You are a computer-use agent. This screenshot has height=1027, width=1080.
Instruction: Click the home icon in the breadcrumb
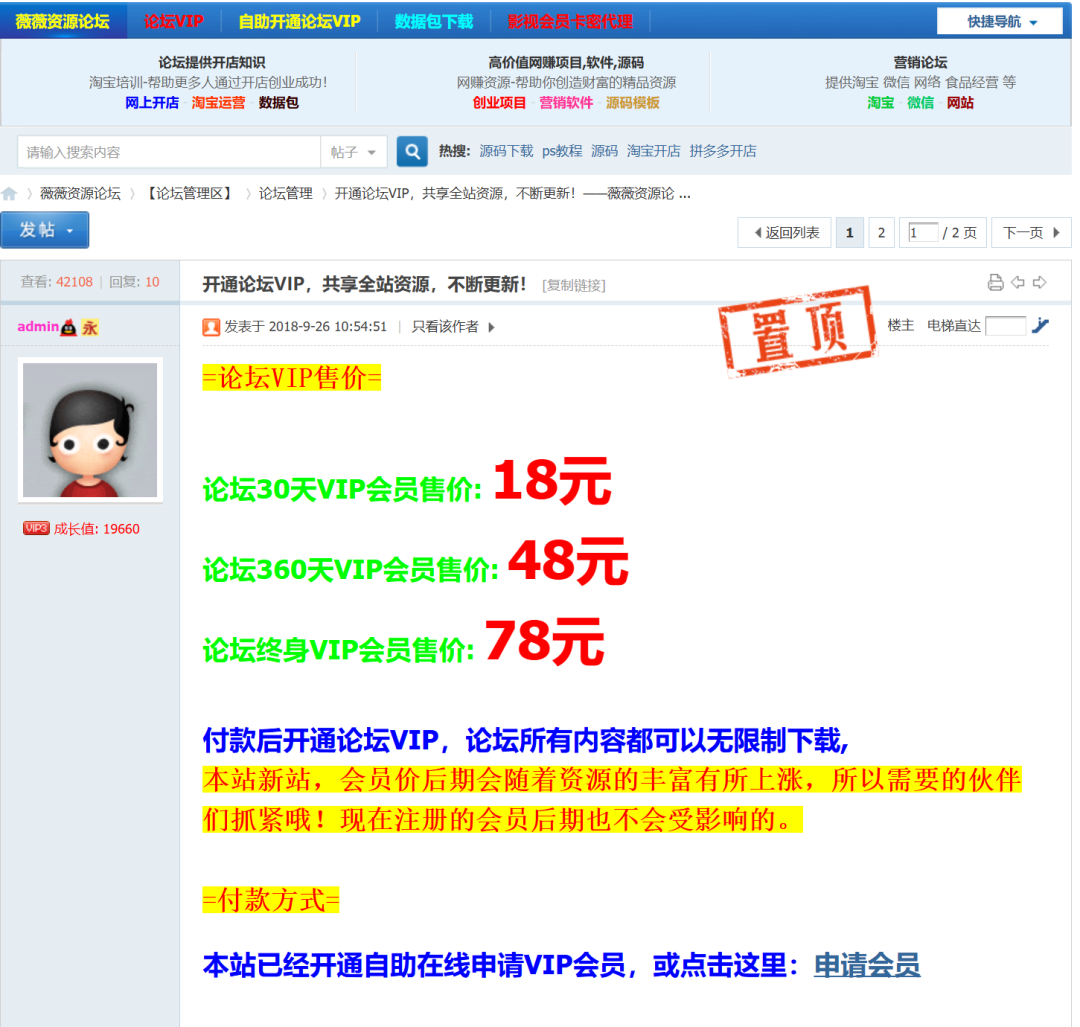[x=10, y=193]
